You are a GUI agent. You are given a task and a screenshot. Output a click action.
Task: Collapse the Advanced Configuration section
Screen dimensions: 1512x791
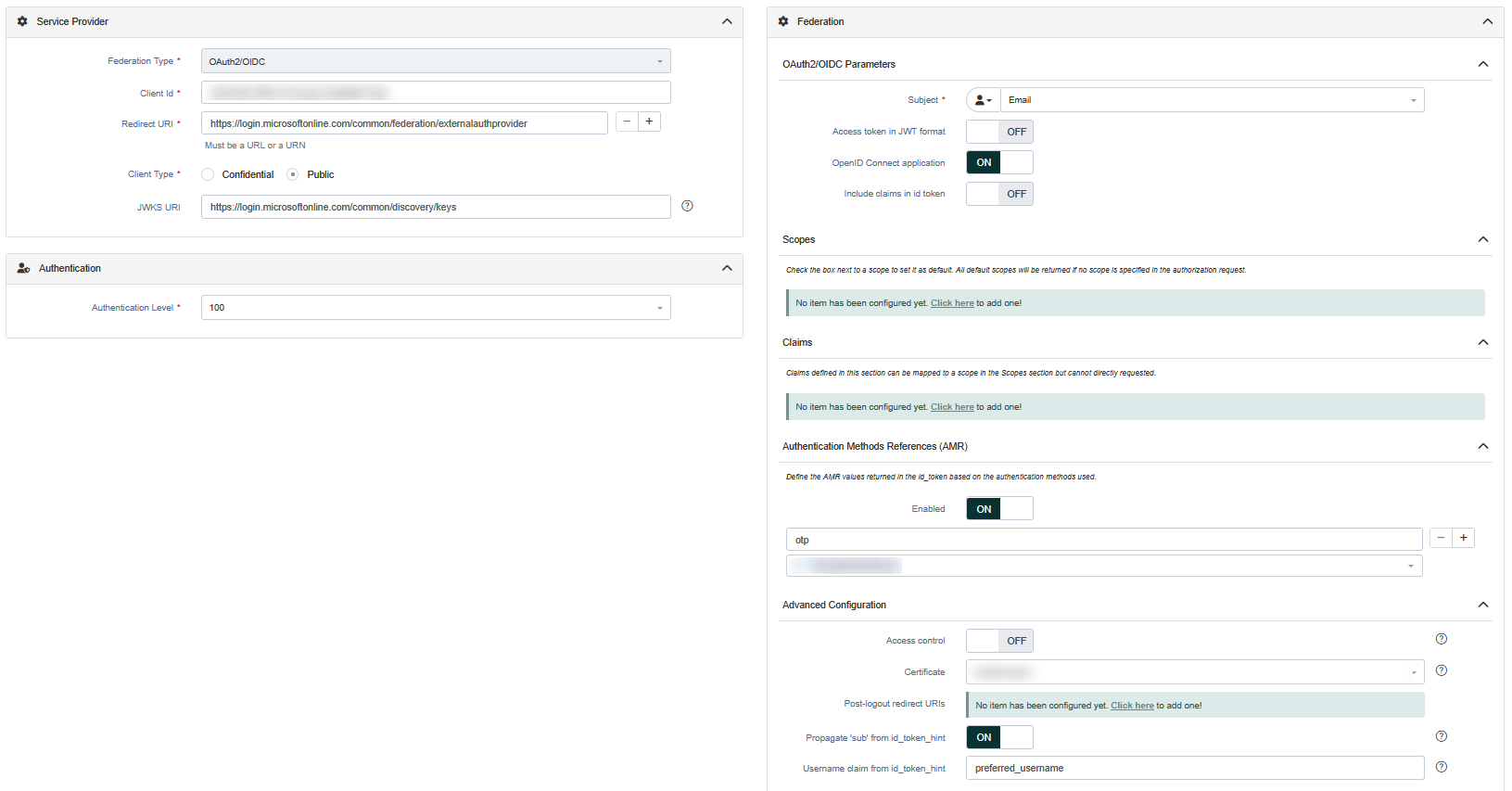1483,605
